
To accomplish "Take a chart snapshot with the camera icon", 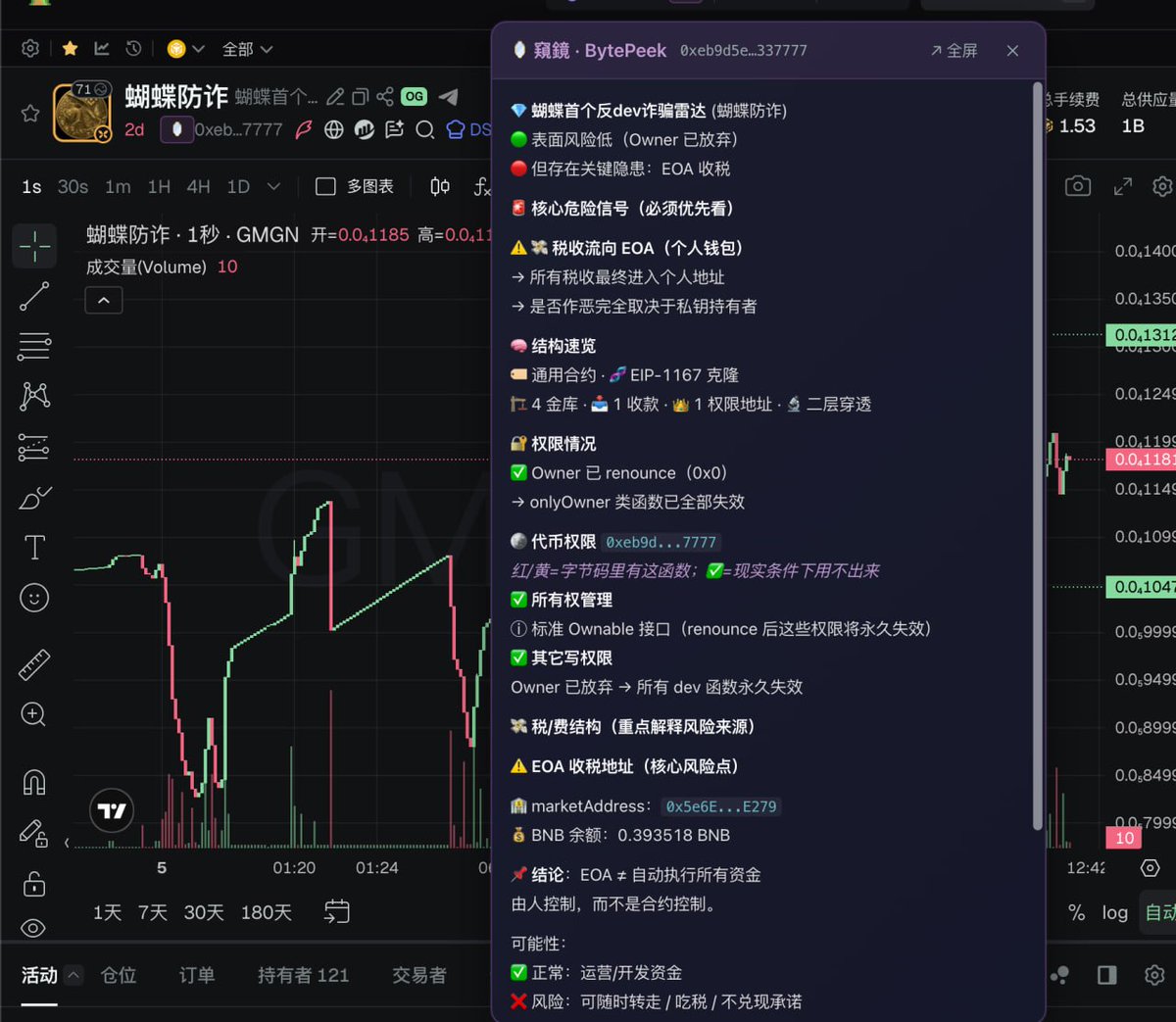I will [1078, 186].
